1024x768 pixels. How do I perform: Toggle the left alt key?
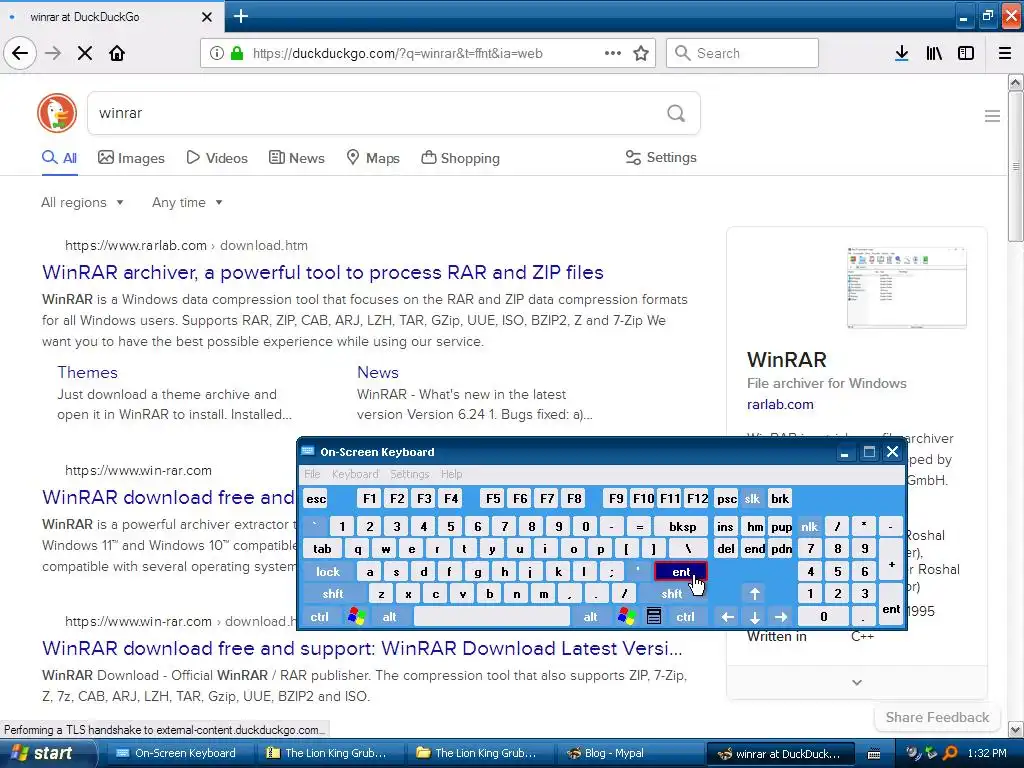click(389, 616)
